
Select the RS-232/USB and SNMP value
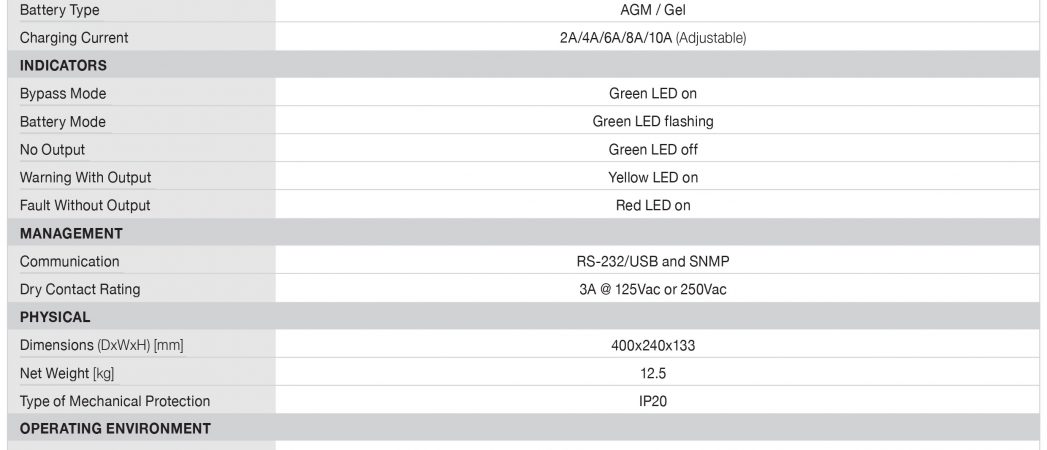[x=652, y=262]
